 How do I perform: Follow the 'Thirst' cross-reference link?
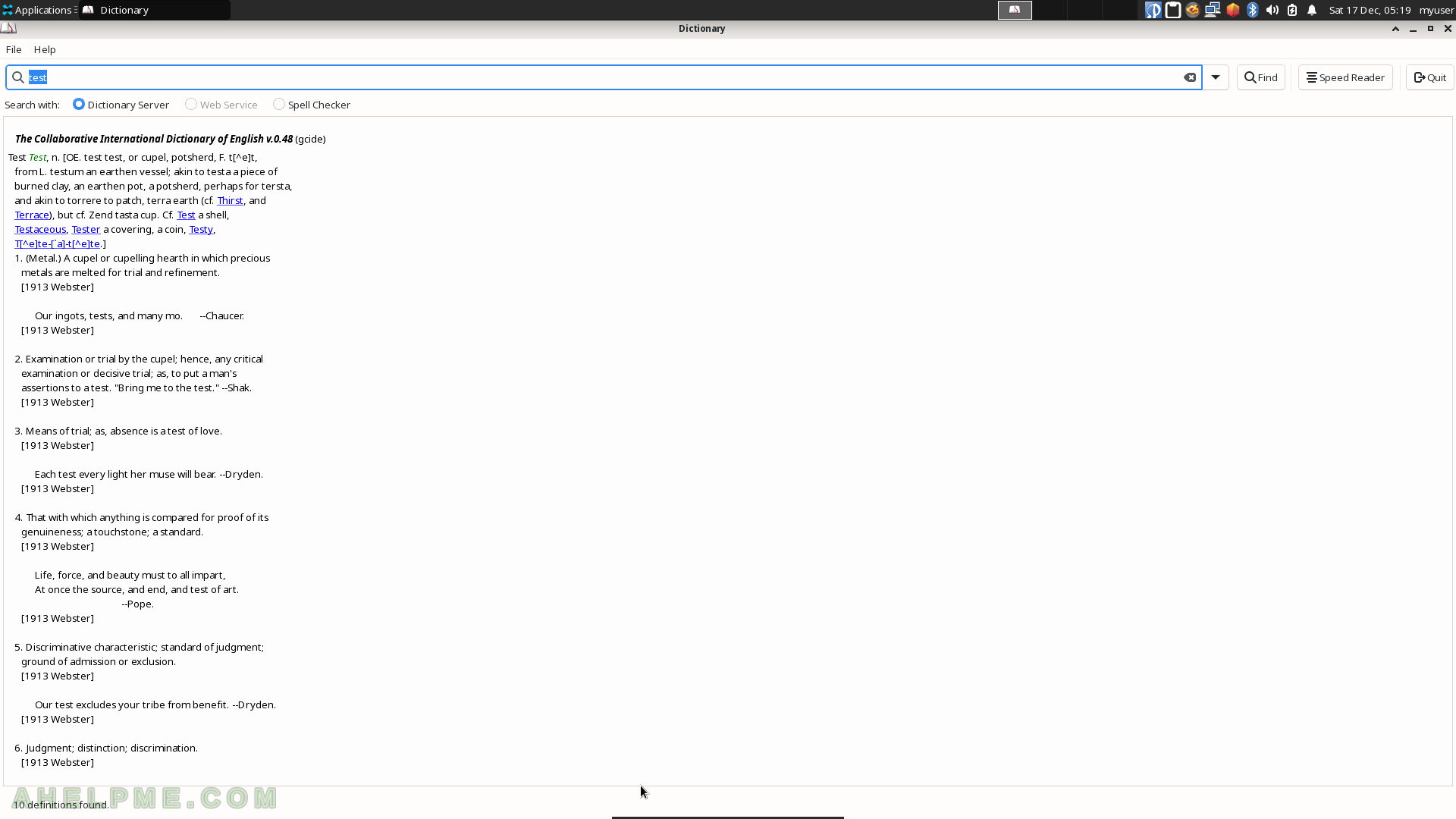click(230, 201)
